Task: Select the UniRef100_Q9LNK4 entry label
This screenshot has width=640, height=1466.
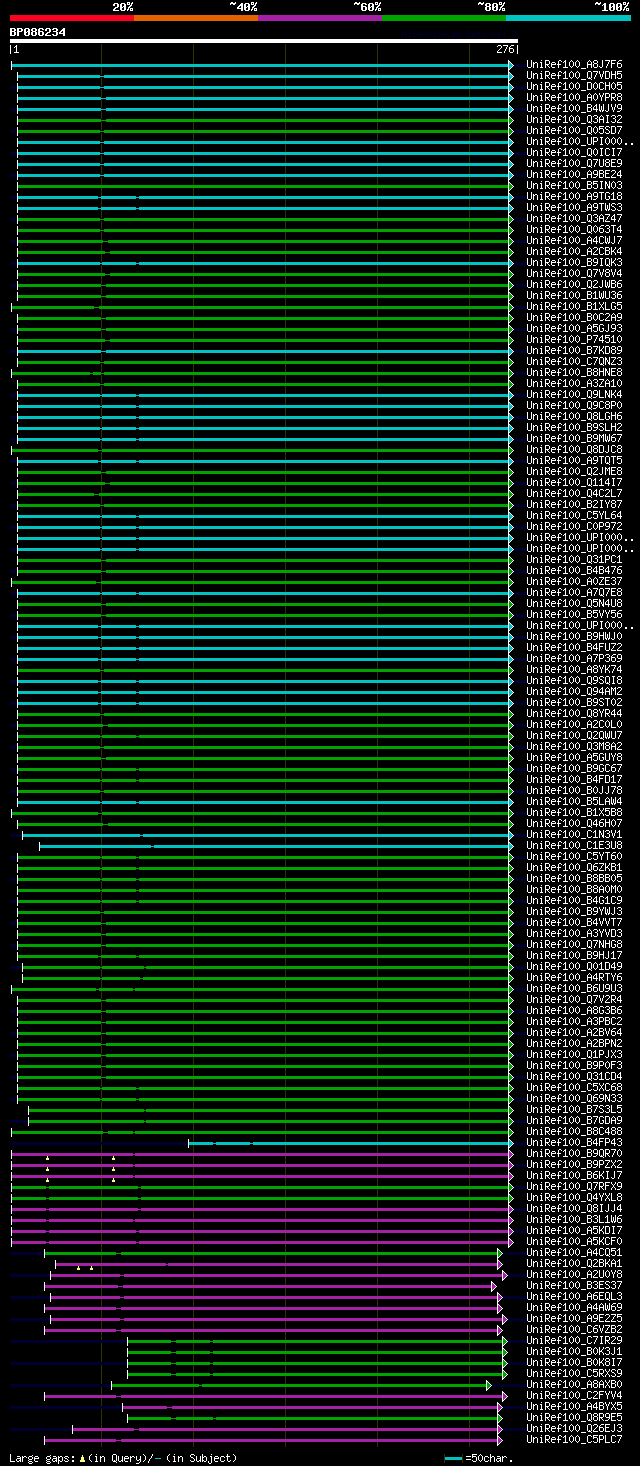Action: (574, 395)
